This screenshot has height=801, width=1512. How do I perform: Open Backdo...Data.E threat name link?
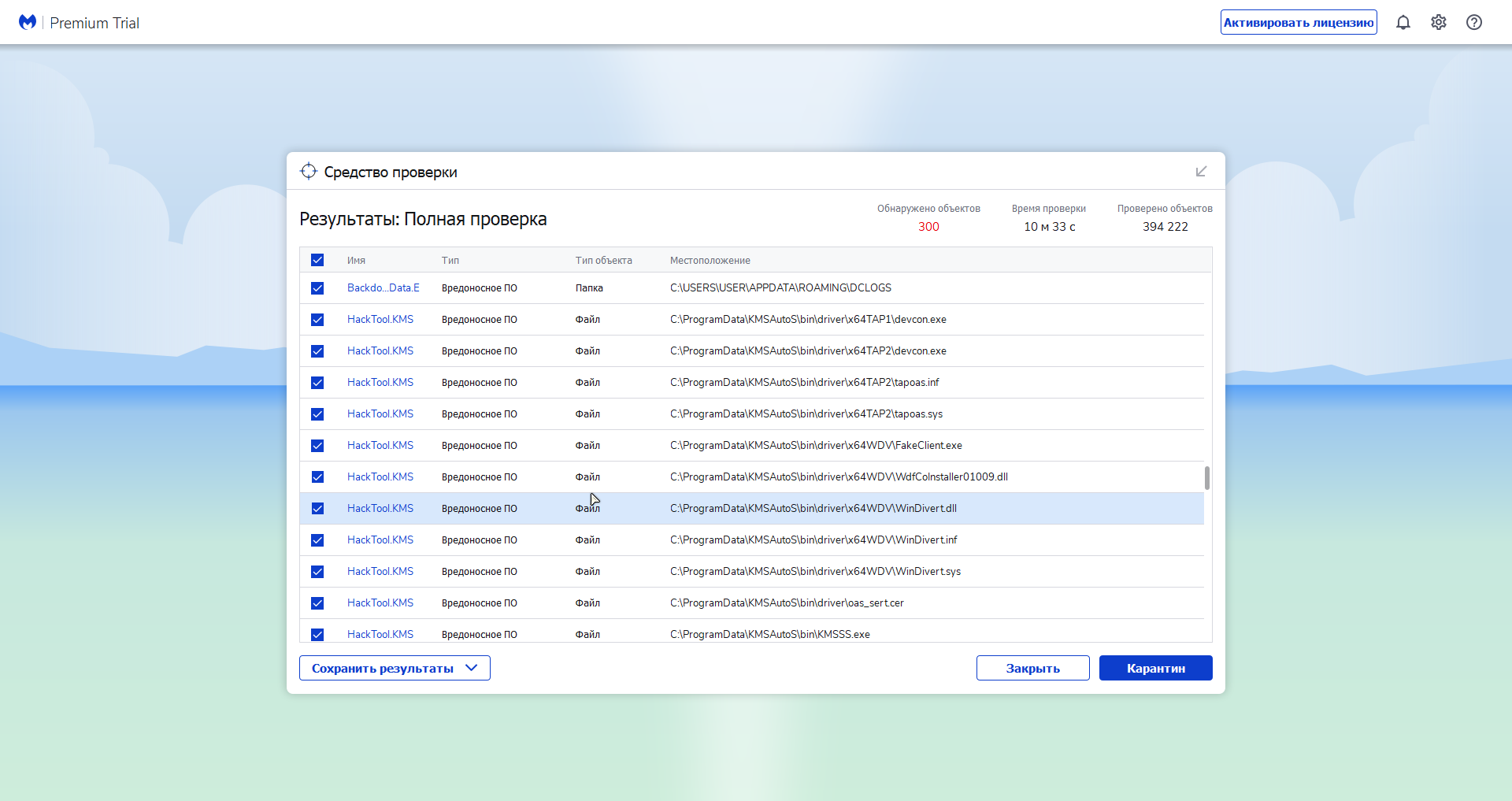point(384,287)
